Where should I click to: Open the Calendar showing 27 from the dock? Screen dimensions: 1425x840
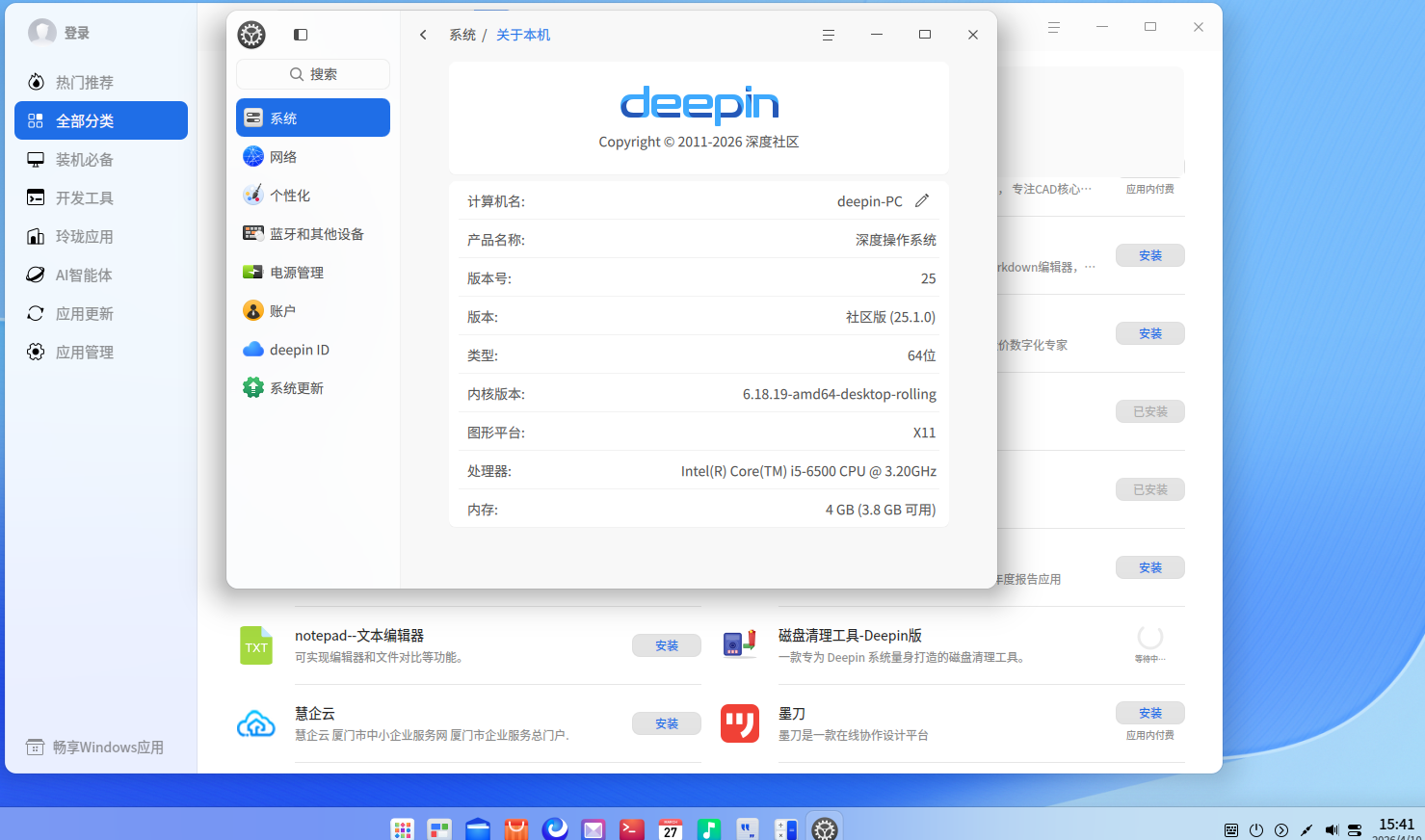670,827
